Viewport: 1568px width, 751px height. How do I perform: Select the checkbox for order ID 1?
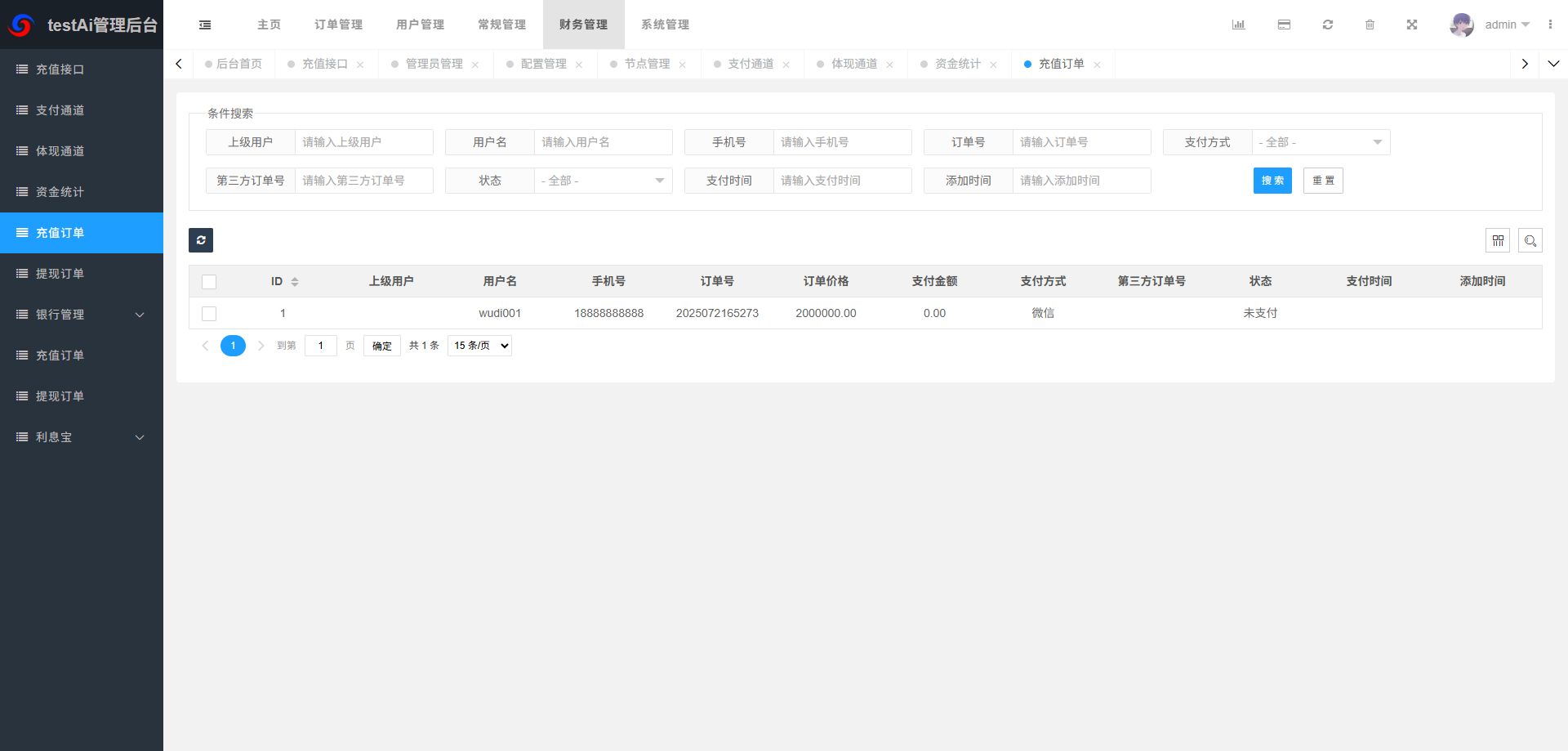(x=209, y=313)
